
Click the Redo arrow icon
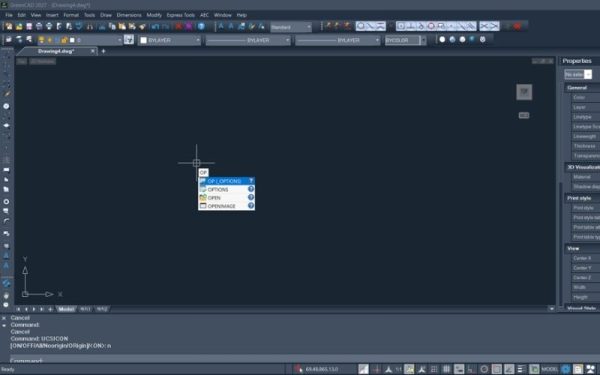(x=165, y=26)
